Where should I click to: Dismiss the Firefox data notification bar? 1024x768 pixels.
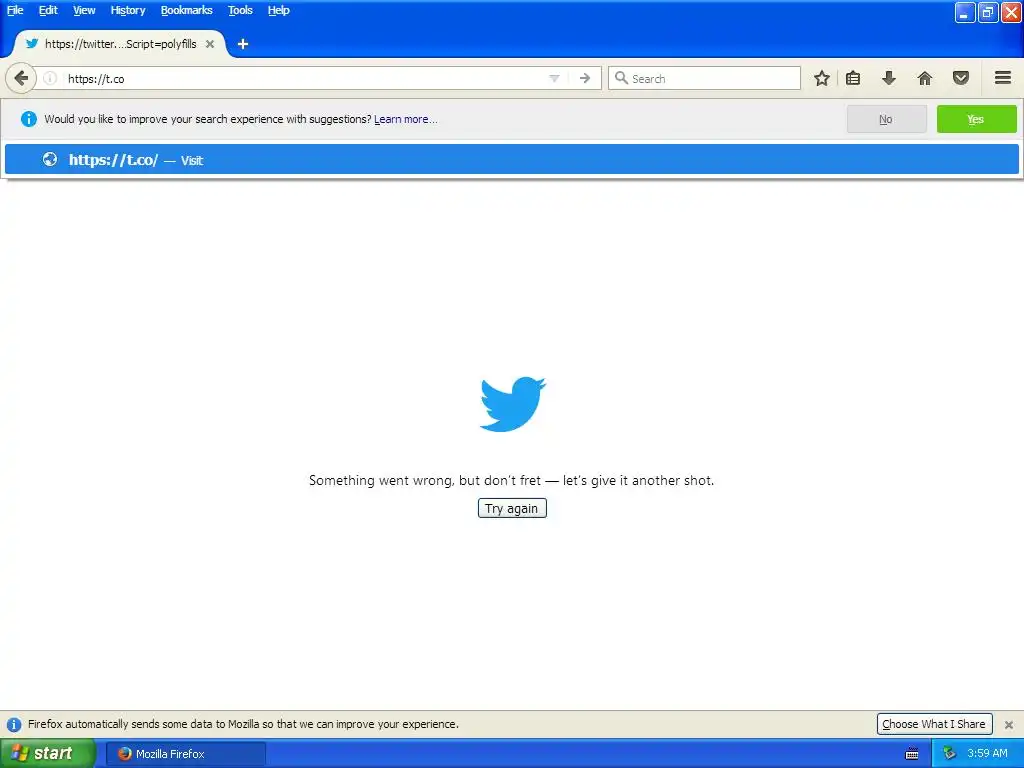pyautogui.click(x=1008, y=724)
